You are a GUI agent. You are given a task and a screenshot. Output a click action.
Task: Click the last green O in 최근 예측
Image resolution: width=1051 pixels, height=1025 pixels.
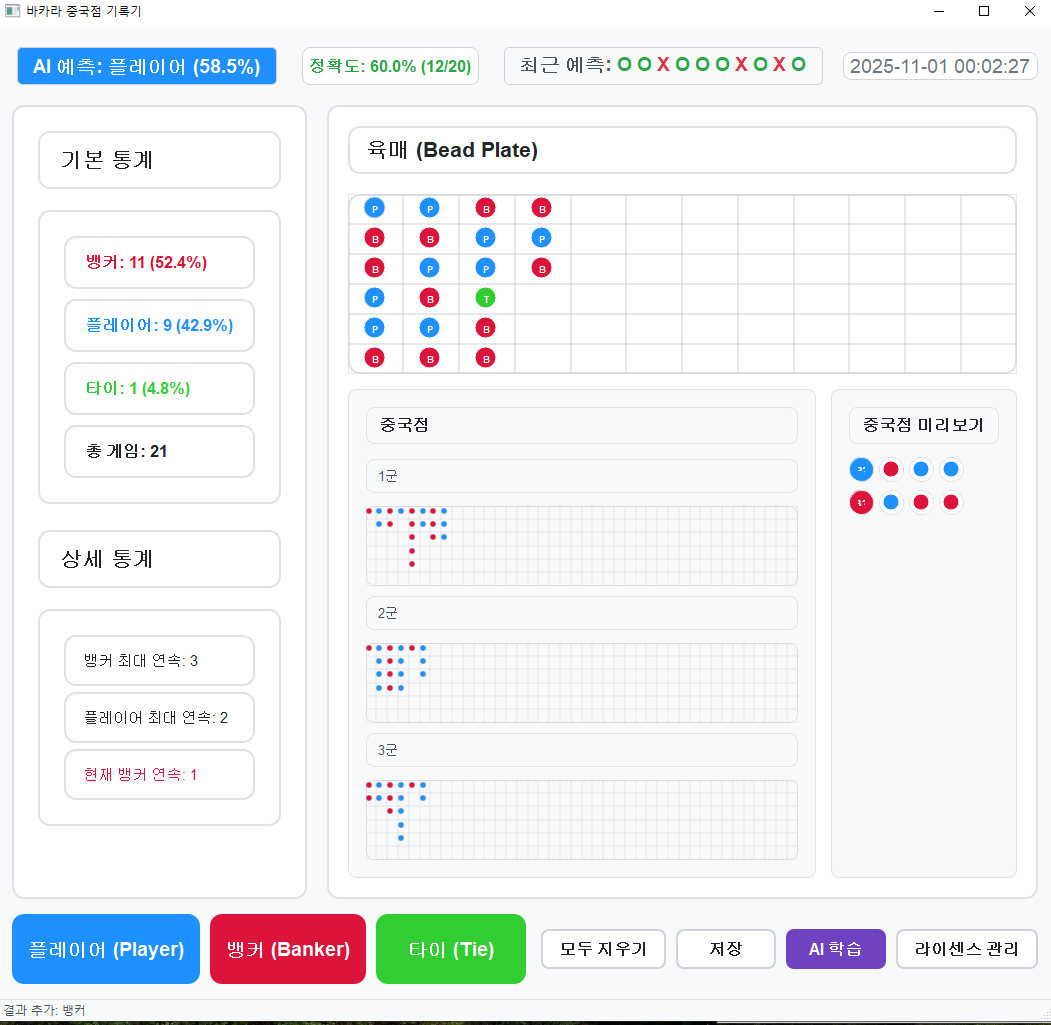click(798, 65)
